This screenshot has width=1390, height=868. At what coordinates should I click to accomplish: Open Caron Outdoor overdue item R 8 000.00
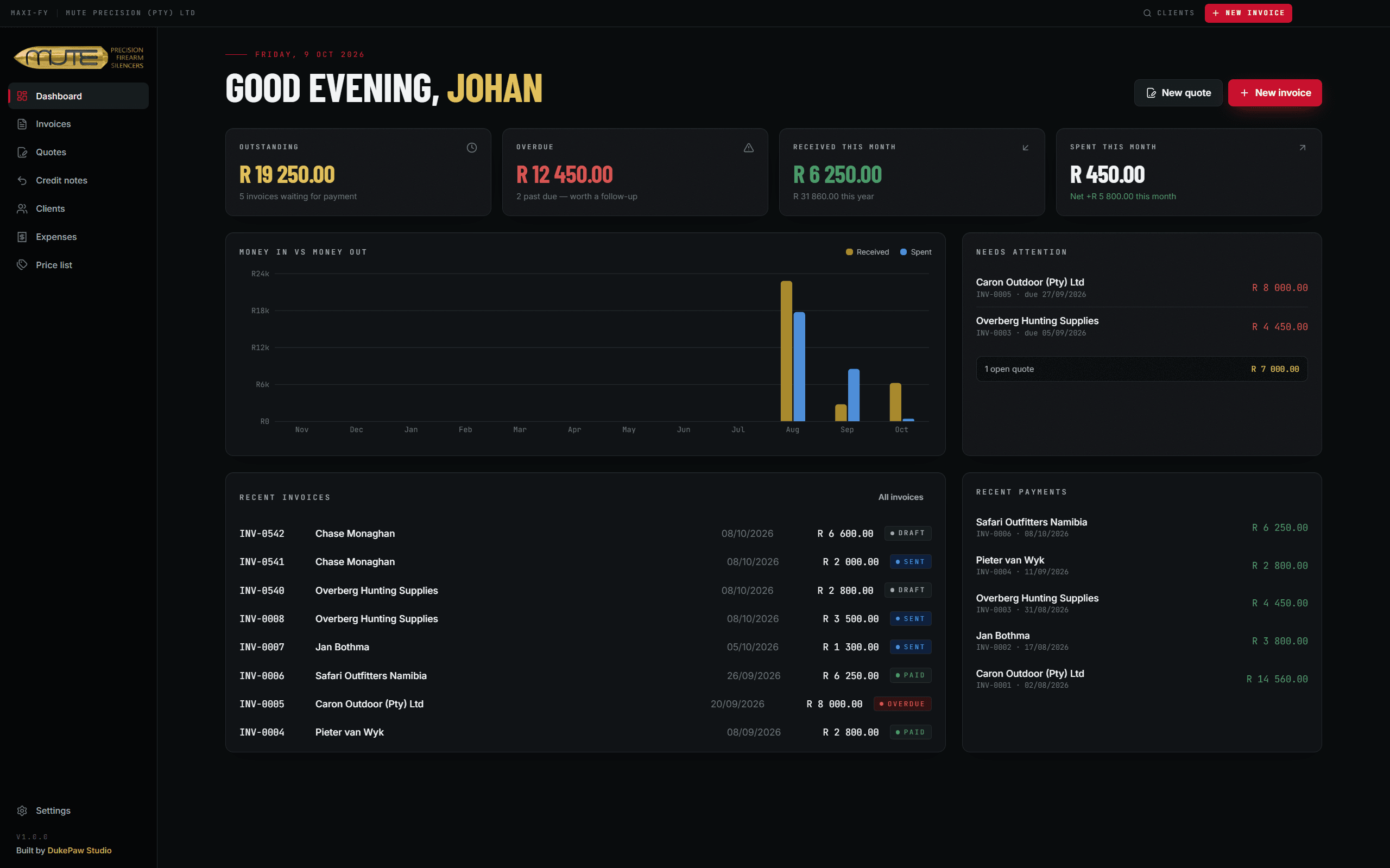(1141, 288)
